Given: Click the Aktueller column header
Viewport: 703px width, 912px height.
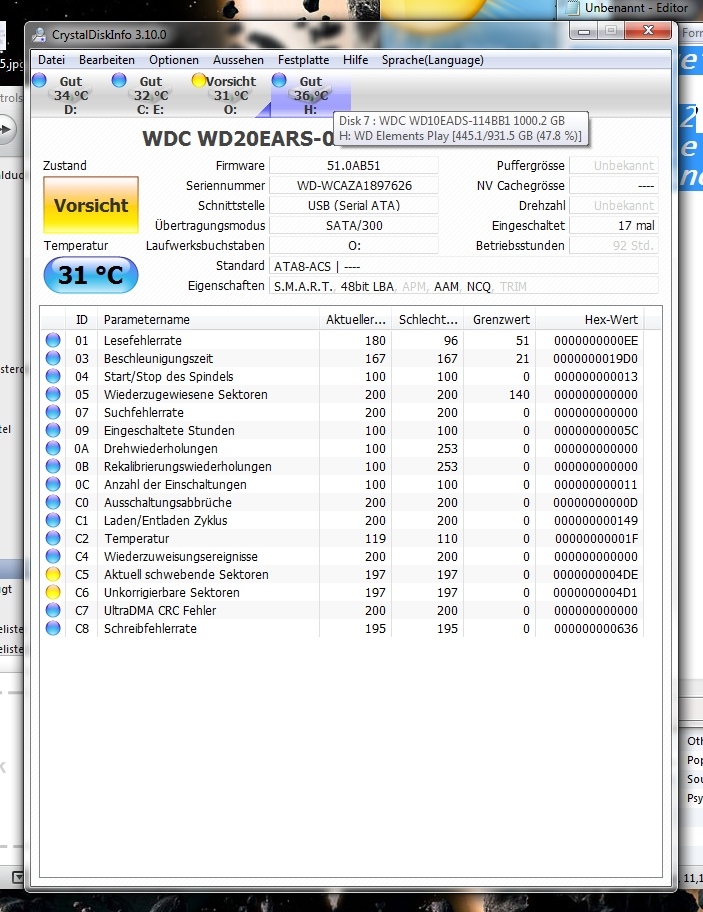Looking at the screenshot, I should pos(355,319).
